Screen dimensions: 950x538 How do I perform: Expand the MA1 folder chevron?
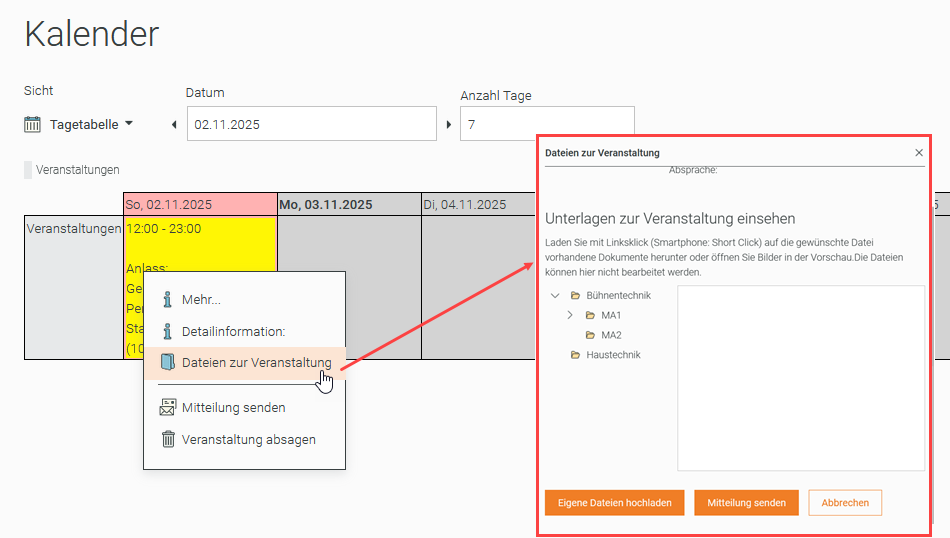(570, 315)
